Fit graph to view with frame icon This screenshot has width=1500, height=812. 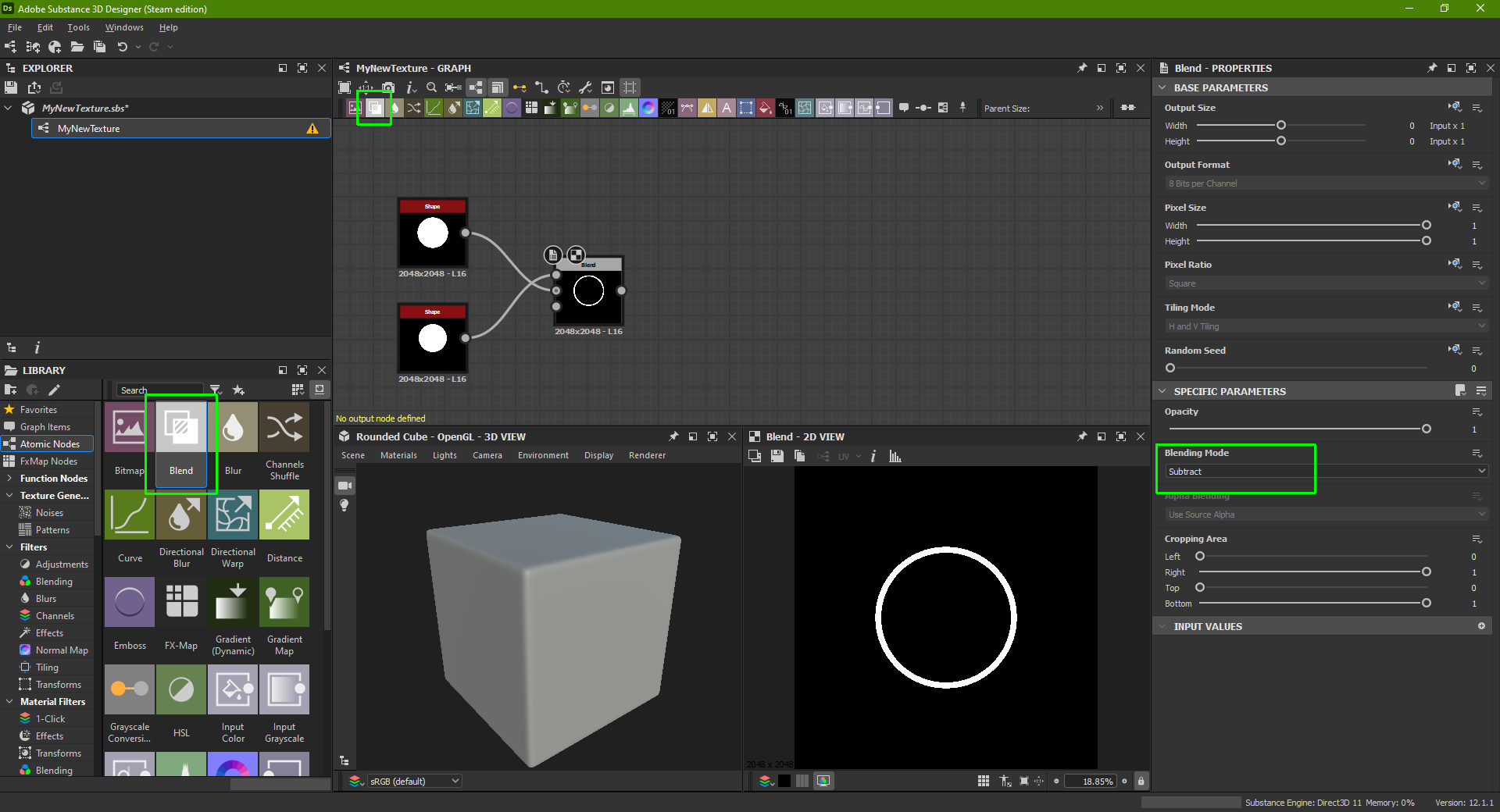(x=345, y=87)
